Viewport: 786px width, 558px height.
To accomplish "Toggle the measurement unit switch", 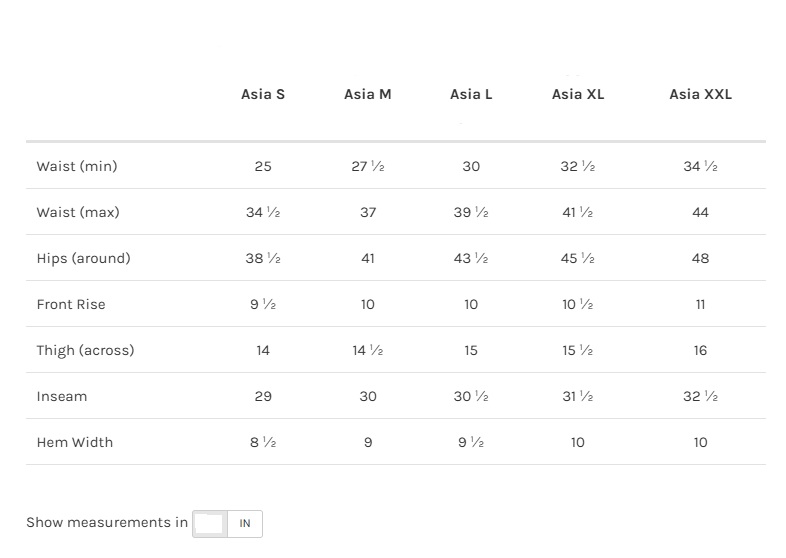I will [x=211, y=523].
